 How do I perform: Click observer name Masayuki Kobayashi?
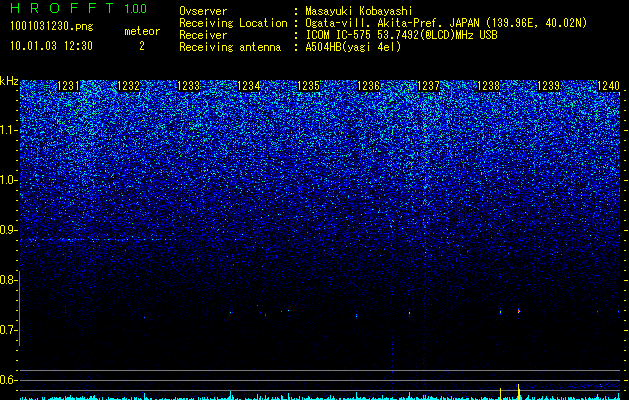359,11
